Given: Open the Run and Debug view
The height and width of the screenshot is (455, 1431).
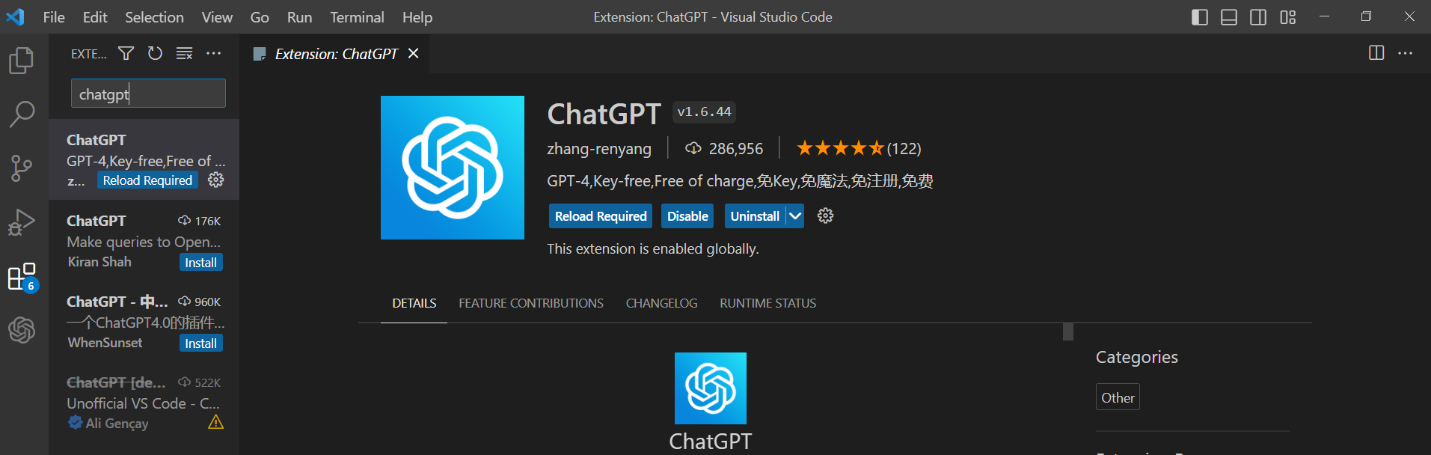Looking at the screenshot, I should point(21,222).
